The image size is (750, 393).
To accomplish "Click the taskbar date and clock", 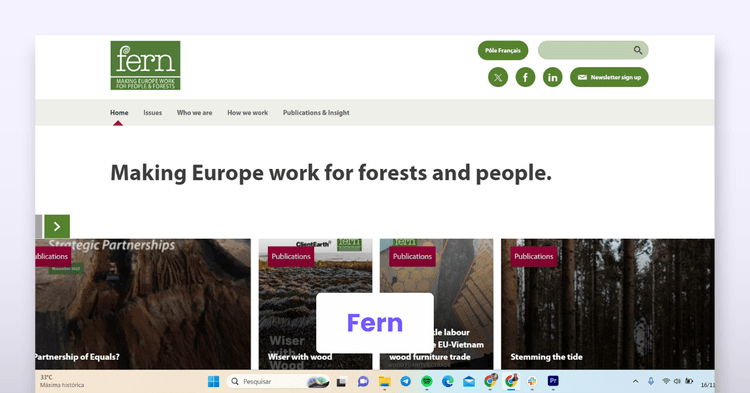I will tap(708, 384).
